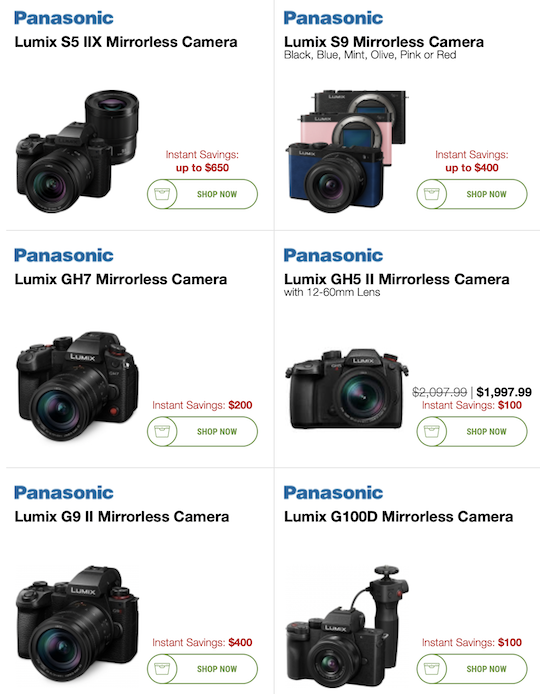
Task: Shop now for the Lumix GH5 II
Action: tap(472, 431)
